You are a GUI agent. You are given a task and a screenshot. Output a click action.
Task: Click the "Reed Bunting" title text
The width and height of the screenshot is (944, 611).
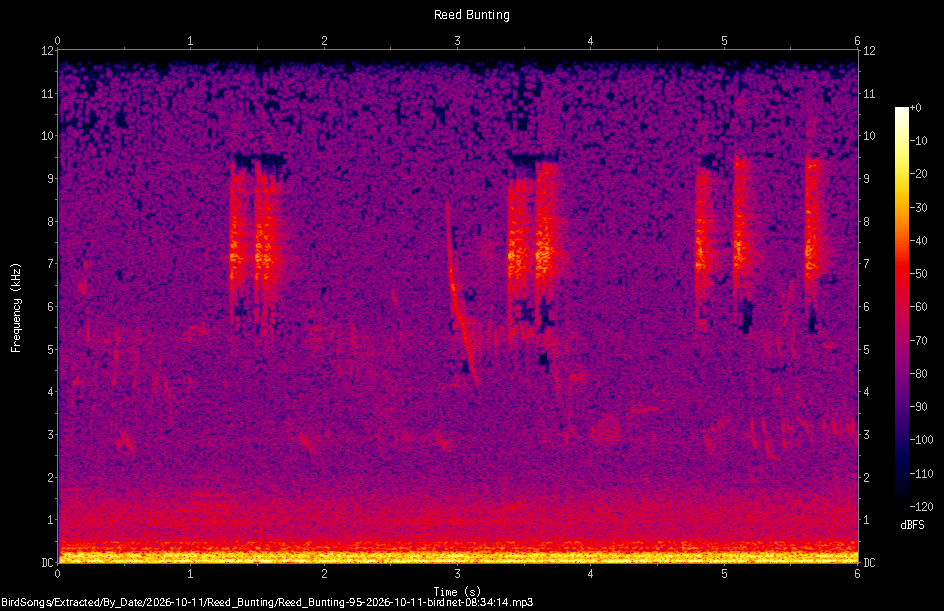click(x=471, y=15)
